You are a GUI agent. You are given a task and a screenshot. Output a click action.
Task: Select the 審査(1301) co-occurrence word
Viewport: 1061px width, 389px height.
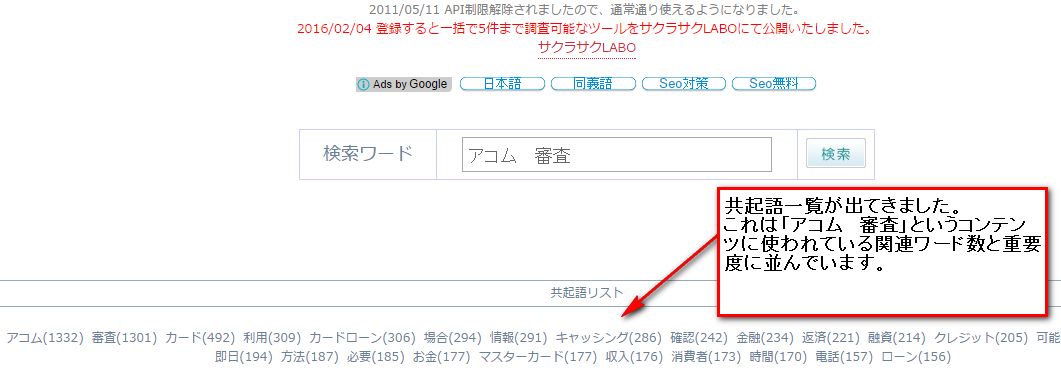coord(125,338)
